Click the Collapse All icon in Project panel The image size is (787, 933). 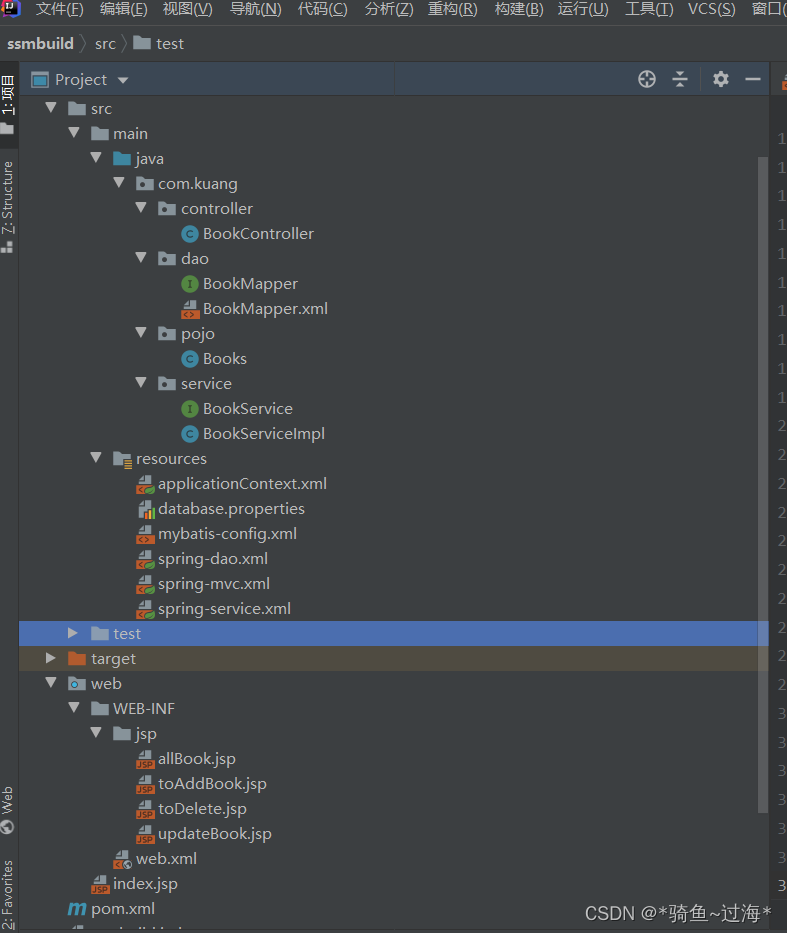coord(680,79)
